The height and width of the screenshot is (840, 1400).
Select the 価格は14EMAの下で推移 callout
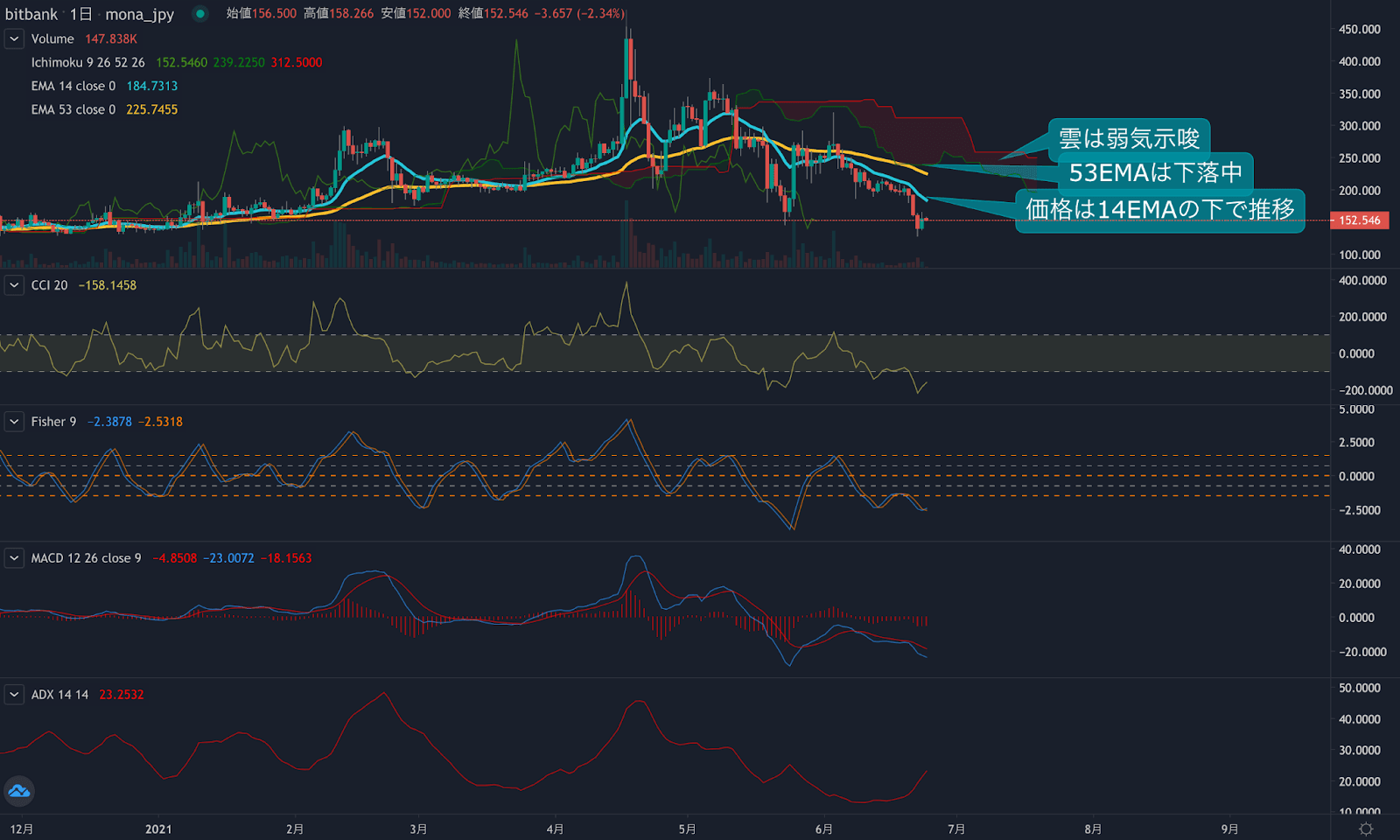pos(1159,210)
